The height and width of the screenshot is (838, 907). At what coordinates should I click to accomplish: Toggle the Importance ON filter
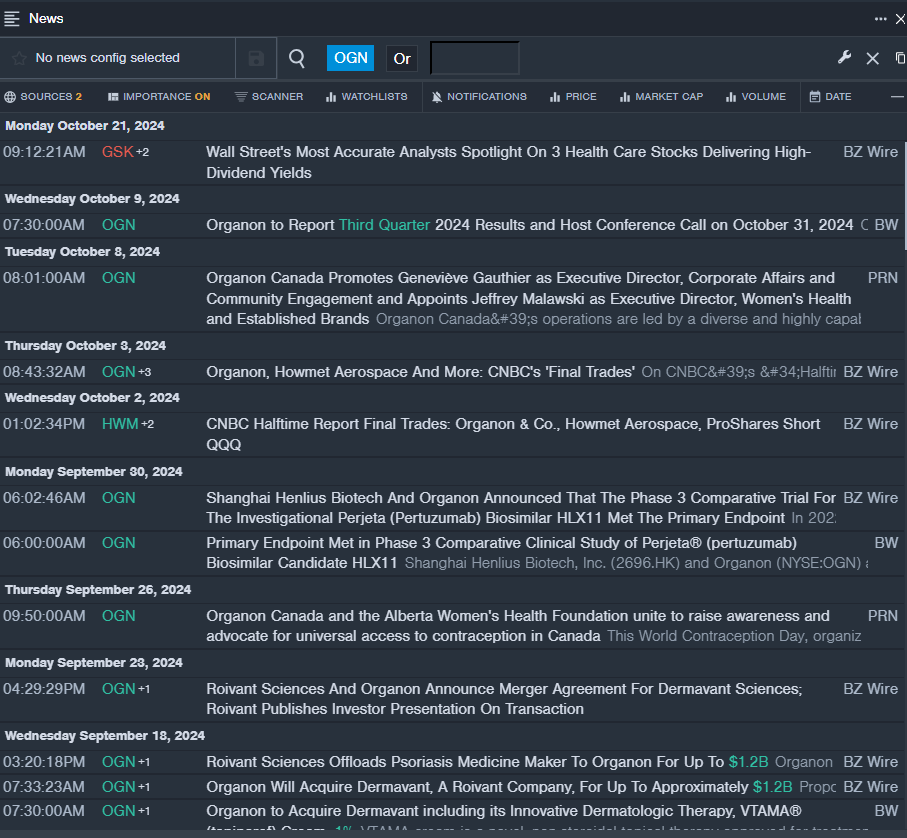point(158,97)
